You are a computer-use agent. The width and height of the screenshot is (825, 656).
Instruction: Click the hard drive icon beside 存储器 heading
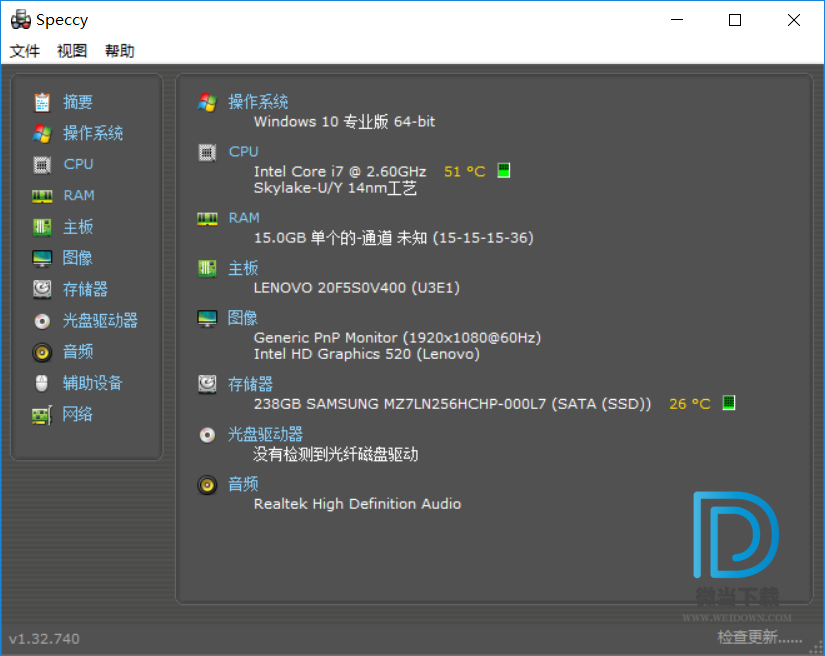(207, 385)
